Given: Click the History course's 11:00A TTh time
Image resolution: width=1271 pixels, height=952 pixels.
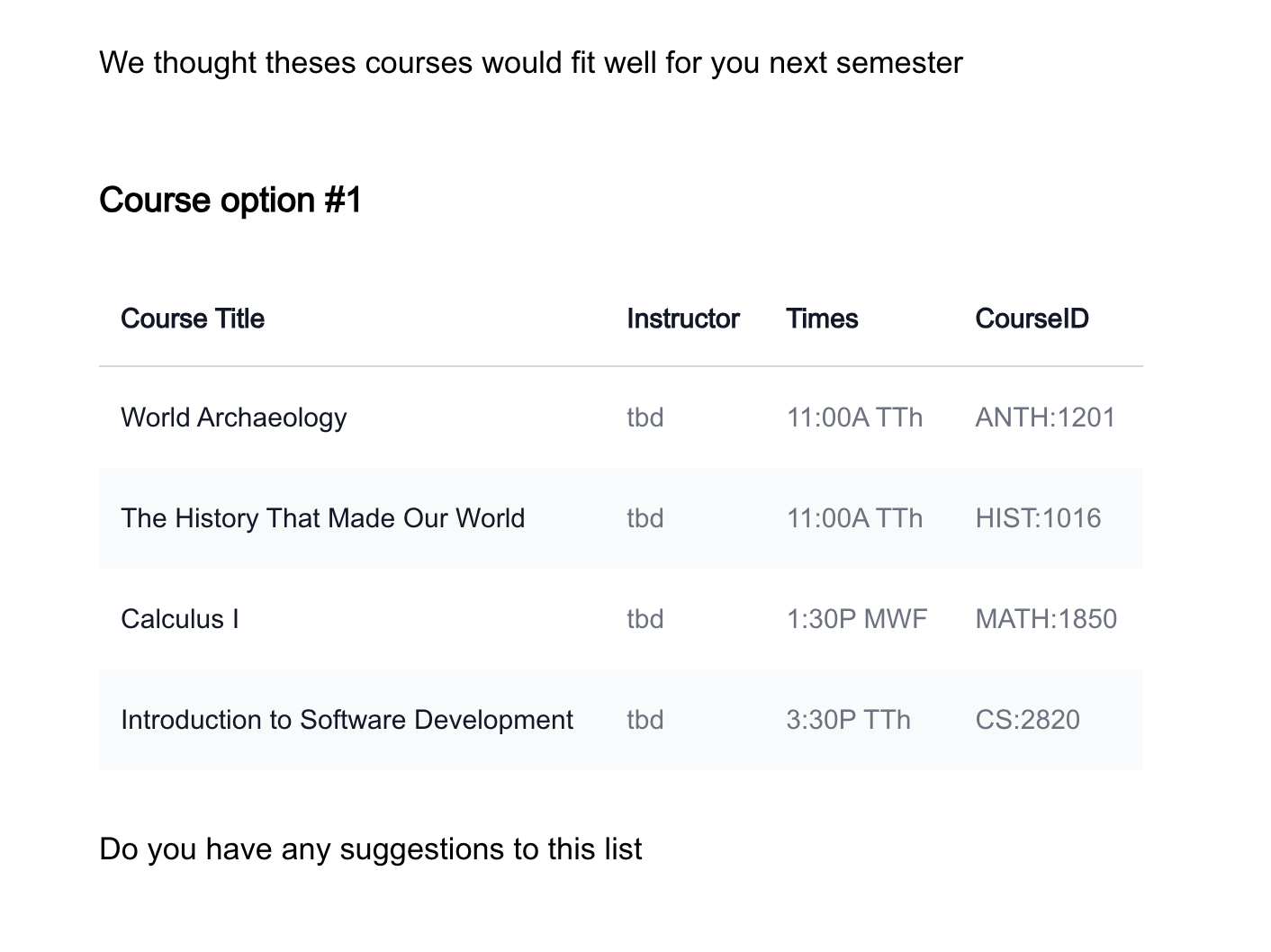Looking at the screenshot, I should tap(854, 518).
